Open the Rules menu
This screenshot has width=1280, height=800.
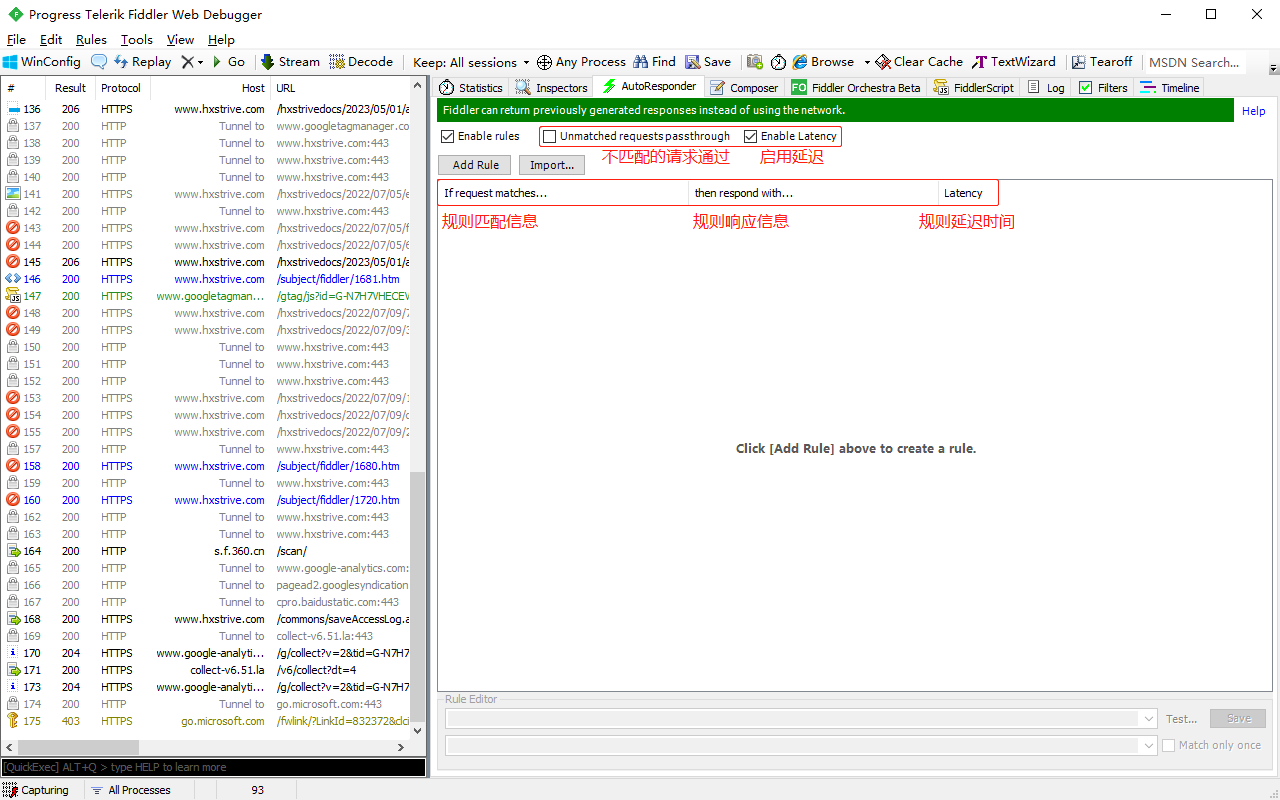(91, 40)
